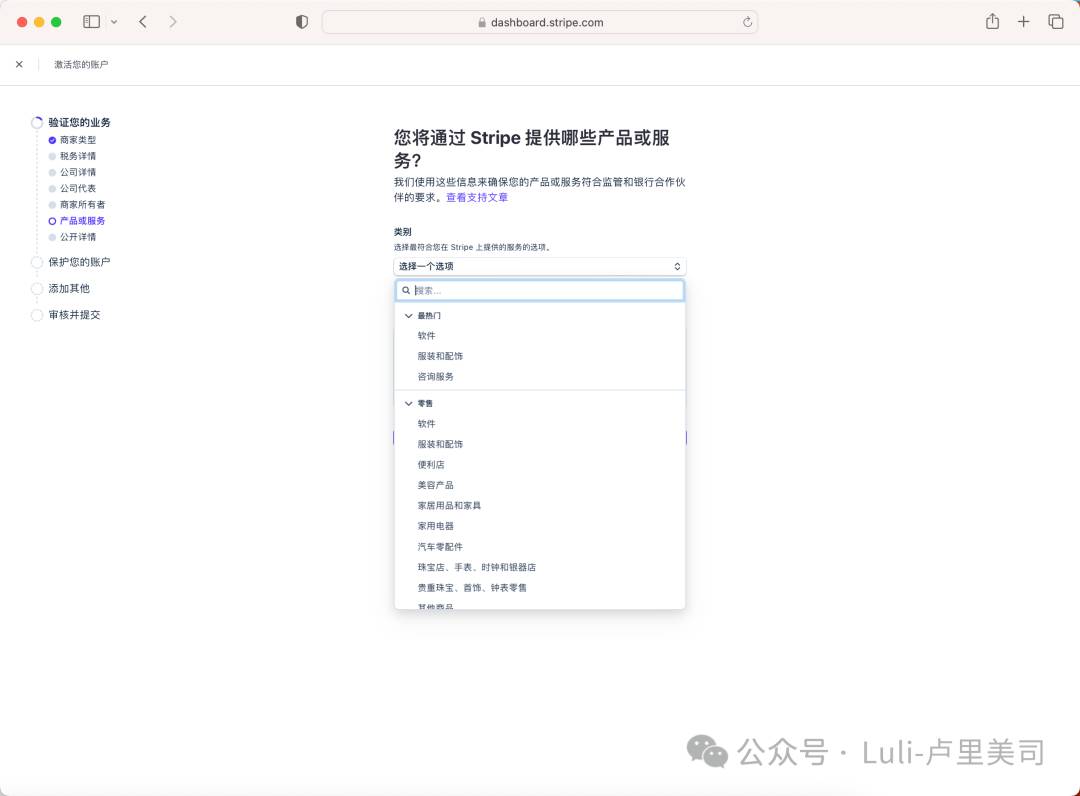Open the sidebar options chevron
Viewport: 1080px width, 796px height.
pos(114,22)
